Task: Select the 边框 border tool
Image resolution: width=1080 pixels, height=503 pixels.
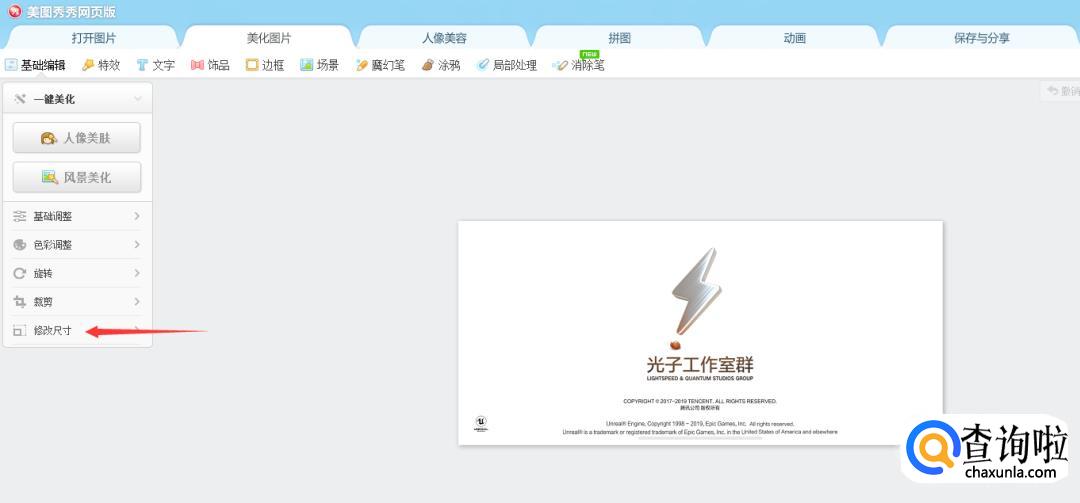Action: [265, 65]
